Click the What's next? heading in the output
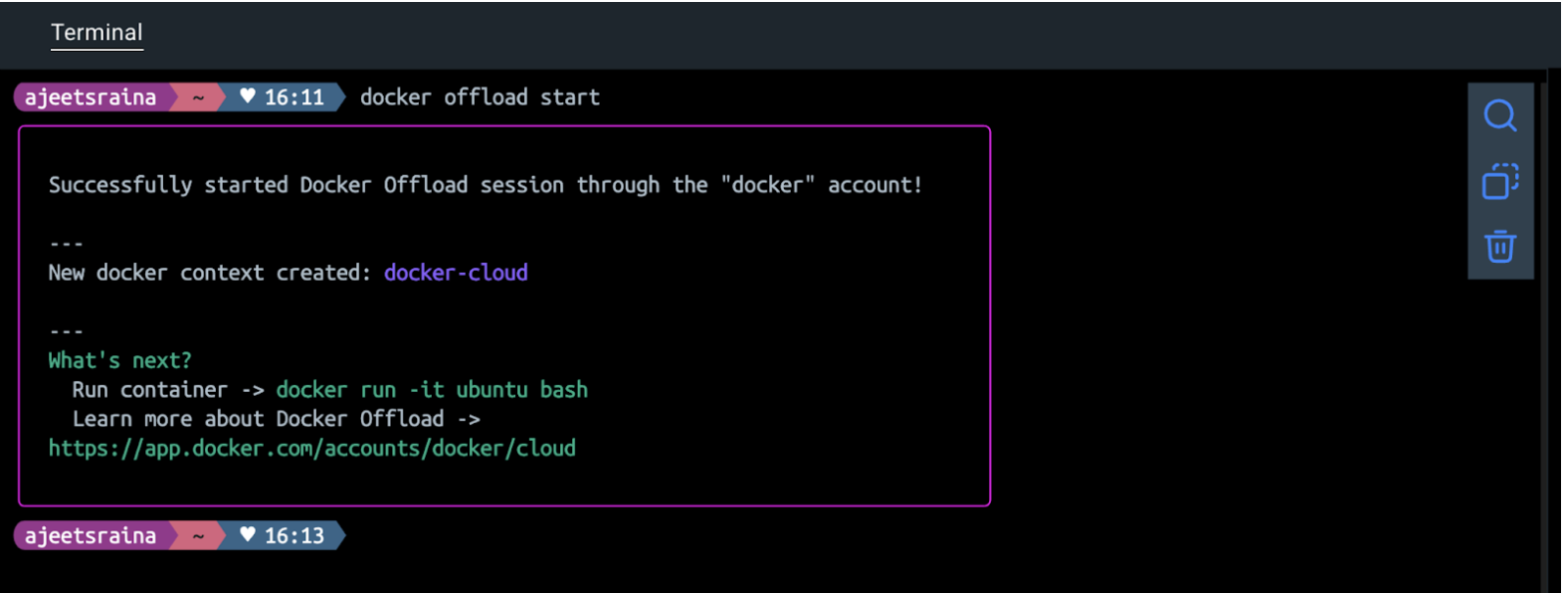The width and height of the screenshot is (1568, 593). [x=117, y=359]
